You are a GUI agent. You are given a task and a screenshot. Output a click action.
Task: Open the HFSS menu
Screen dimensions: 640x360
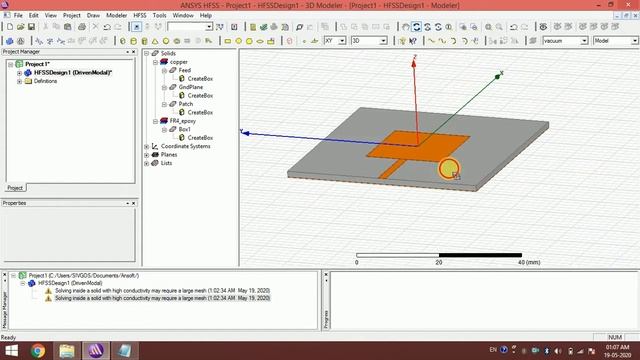click(x=140, y=15)
